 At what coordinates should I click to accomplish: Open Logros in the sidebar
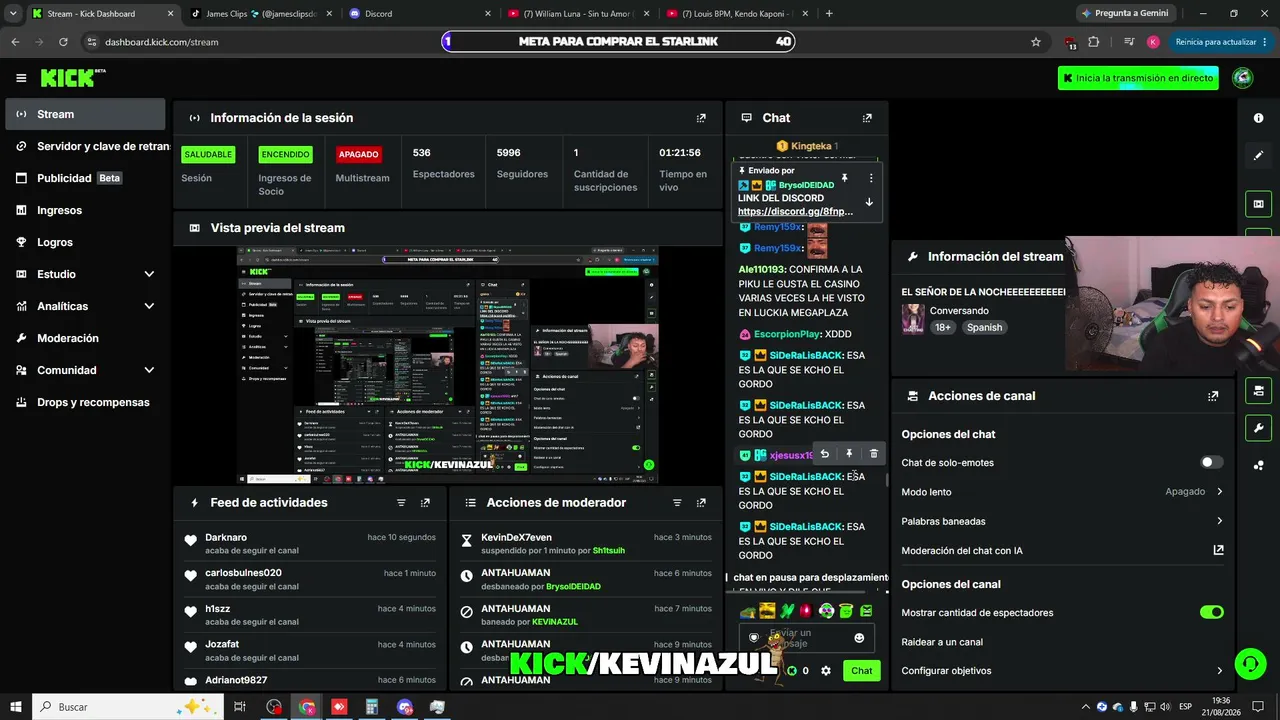click(85, 242)
